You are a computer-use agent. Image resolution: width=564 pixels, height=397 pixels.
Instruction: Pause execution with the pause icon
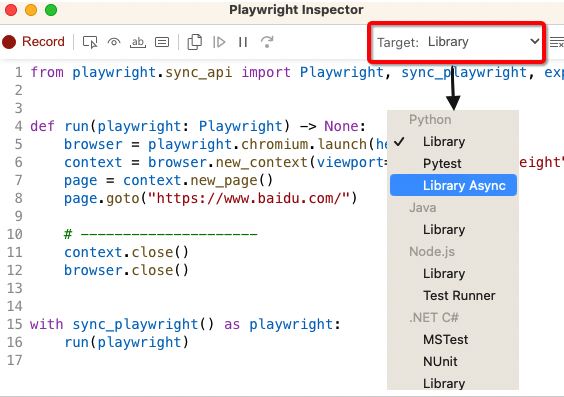tap(243, 42)
